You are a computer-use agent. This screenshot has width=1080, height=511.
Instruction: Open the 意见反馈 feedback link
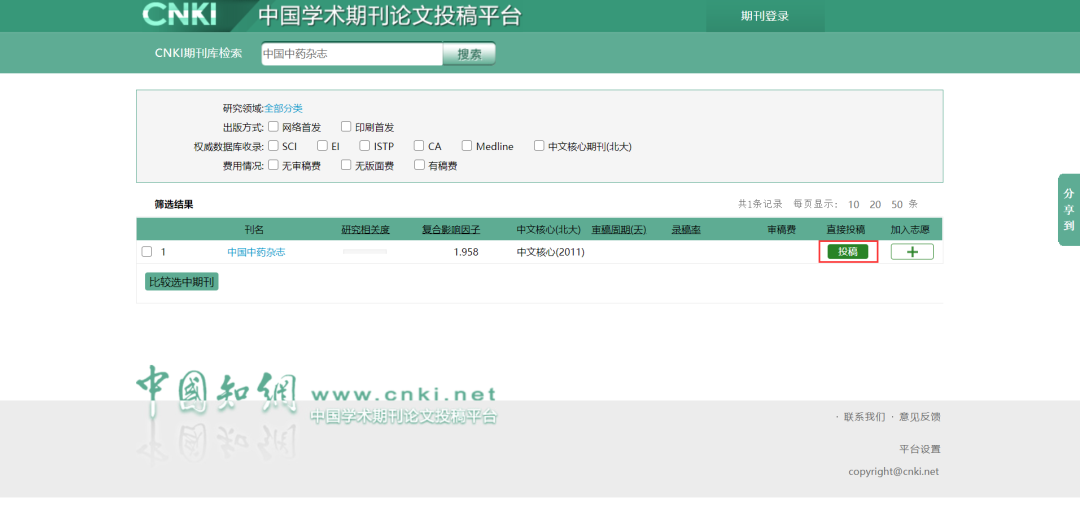(920, 417)
